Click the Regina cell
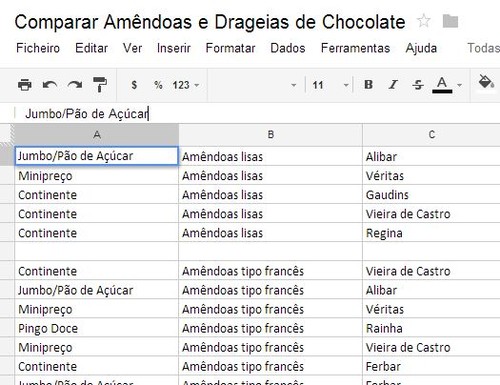 click(x=431, y=233)
